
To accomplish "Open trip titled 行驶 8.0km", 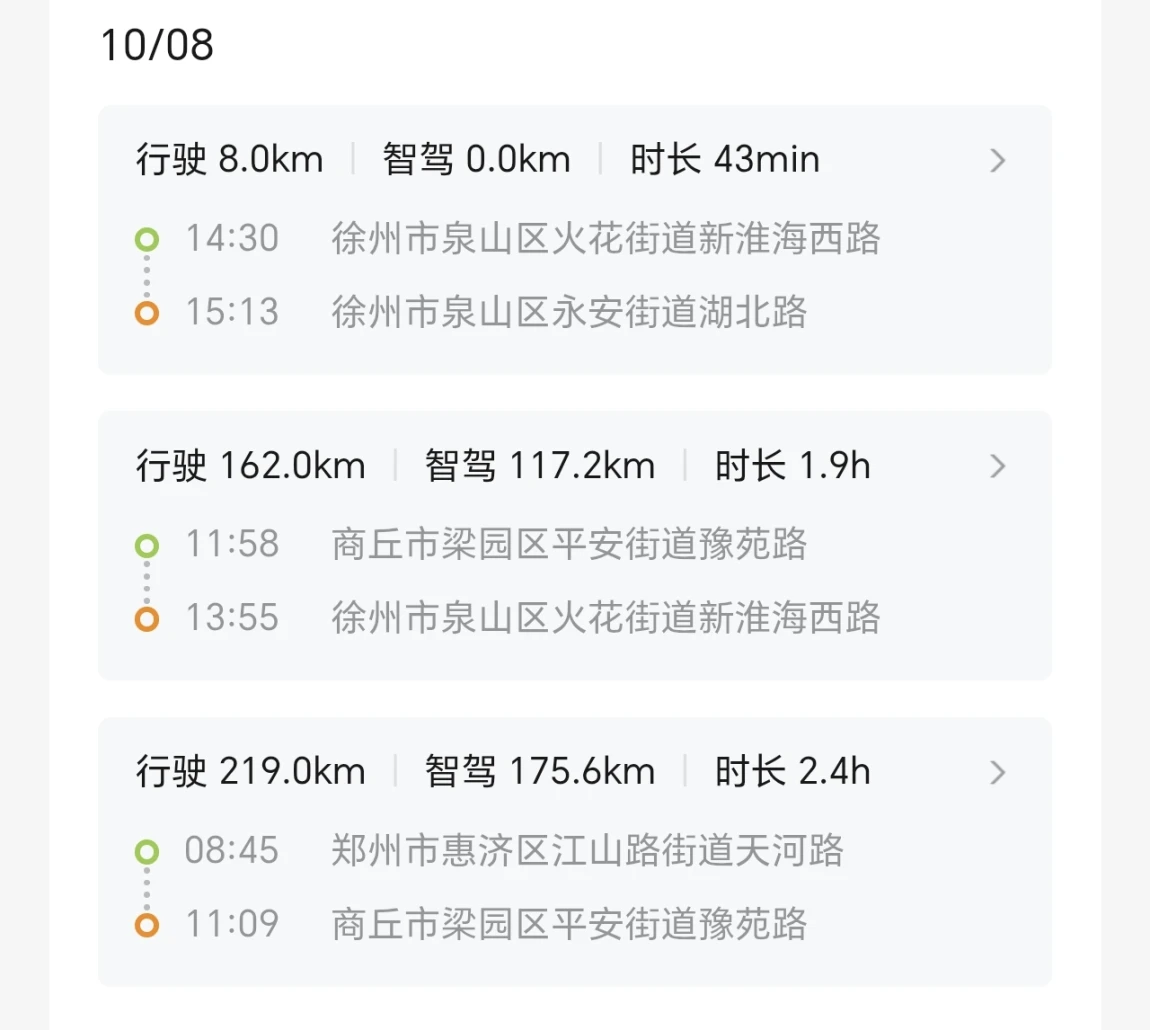I will 230,160.
